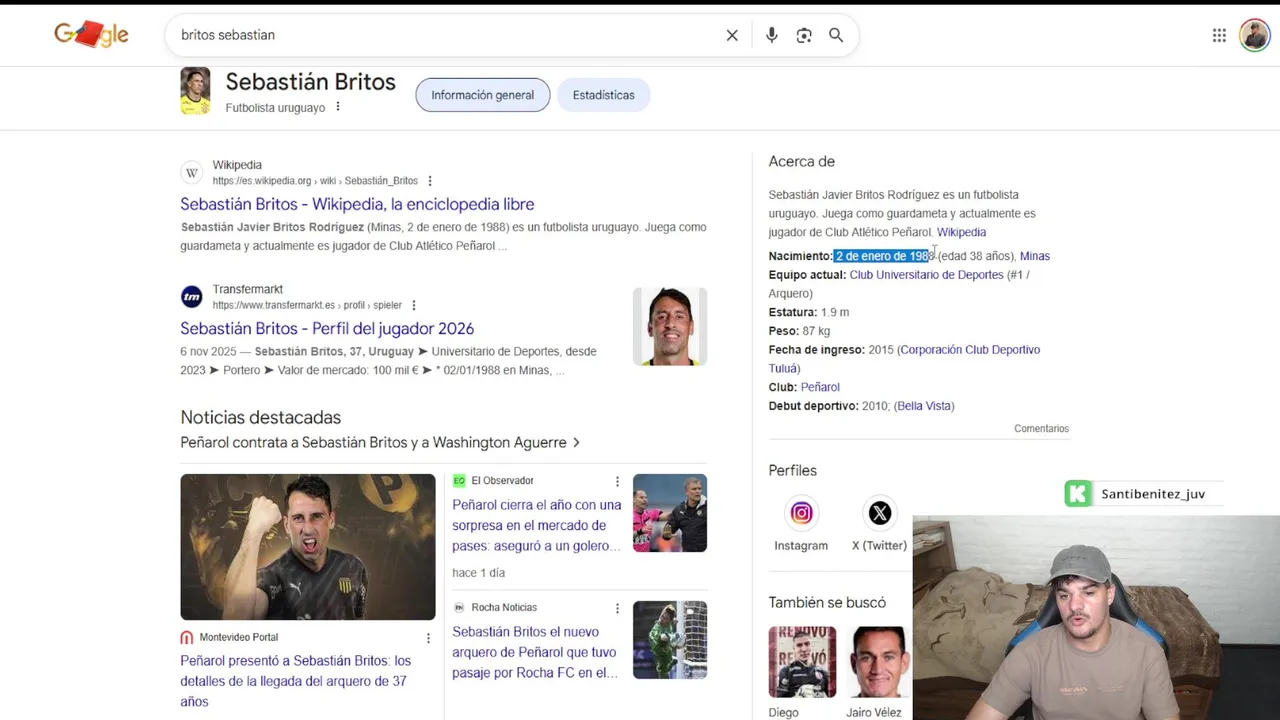Start voice search with microphone icon
The width and height of the screenshot is (1280, 720).
click(771, 35)
